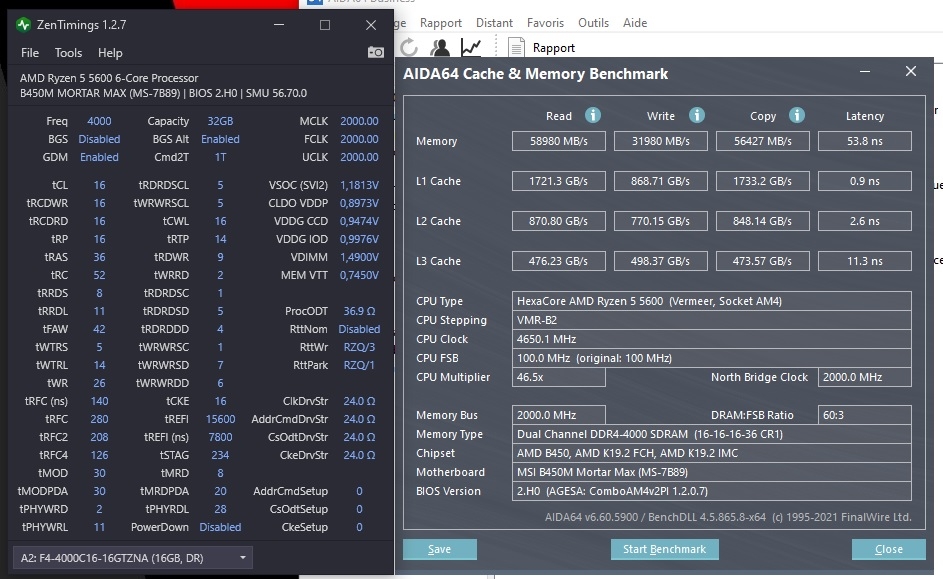Open the Outils menu in AIDA64
The height and width of the screenshot is (579, 943).
click(x=595, y=22)
